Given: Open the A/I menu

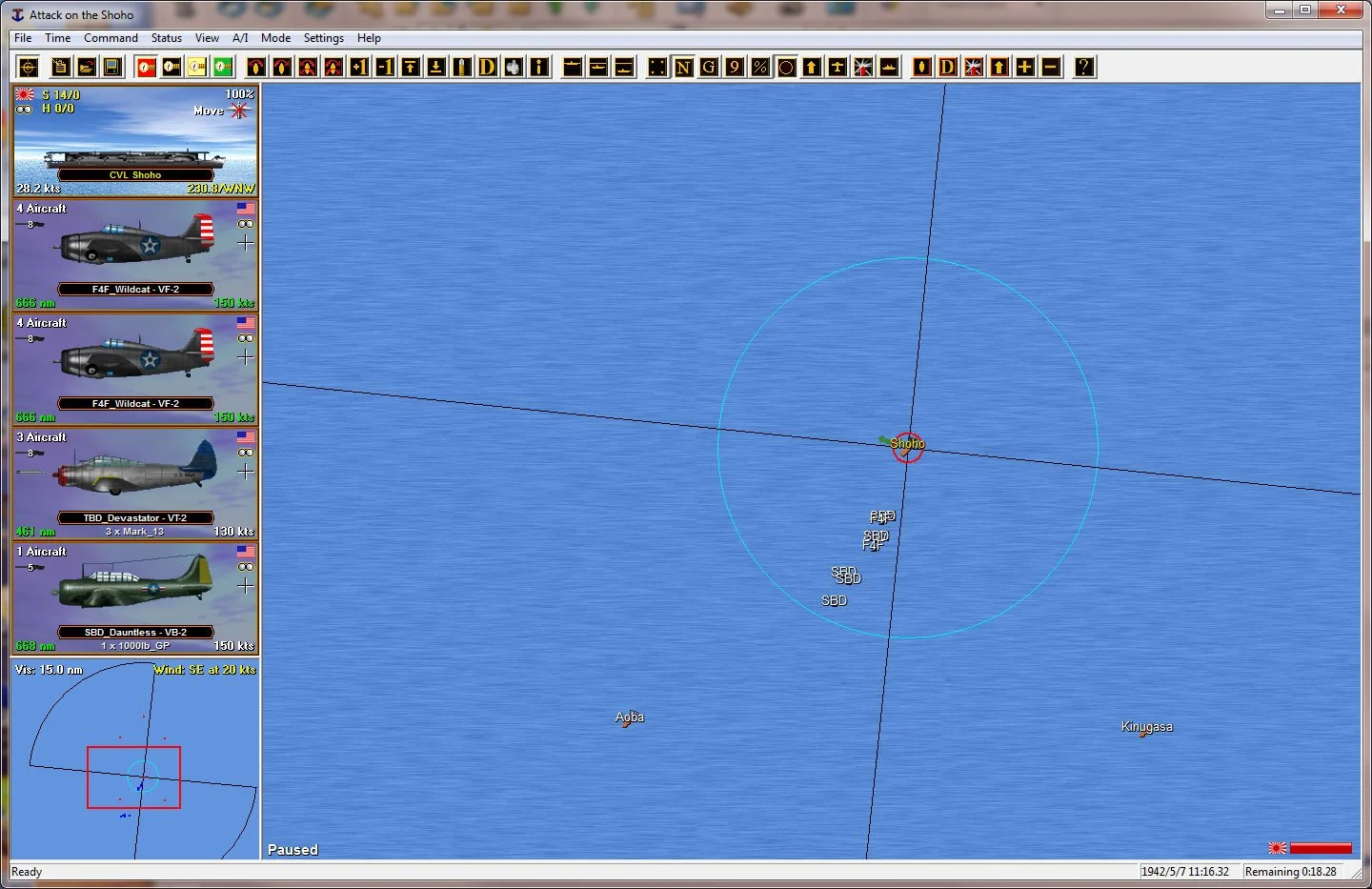Looking at the screenshot, I should point(240,38).
